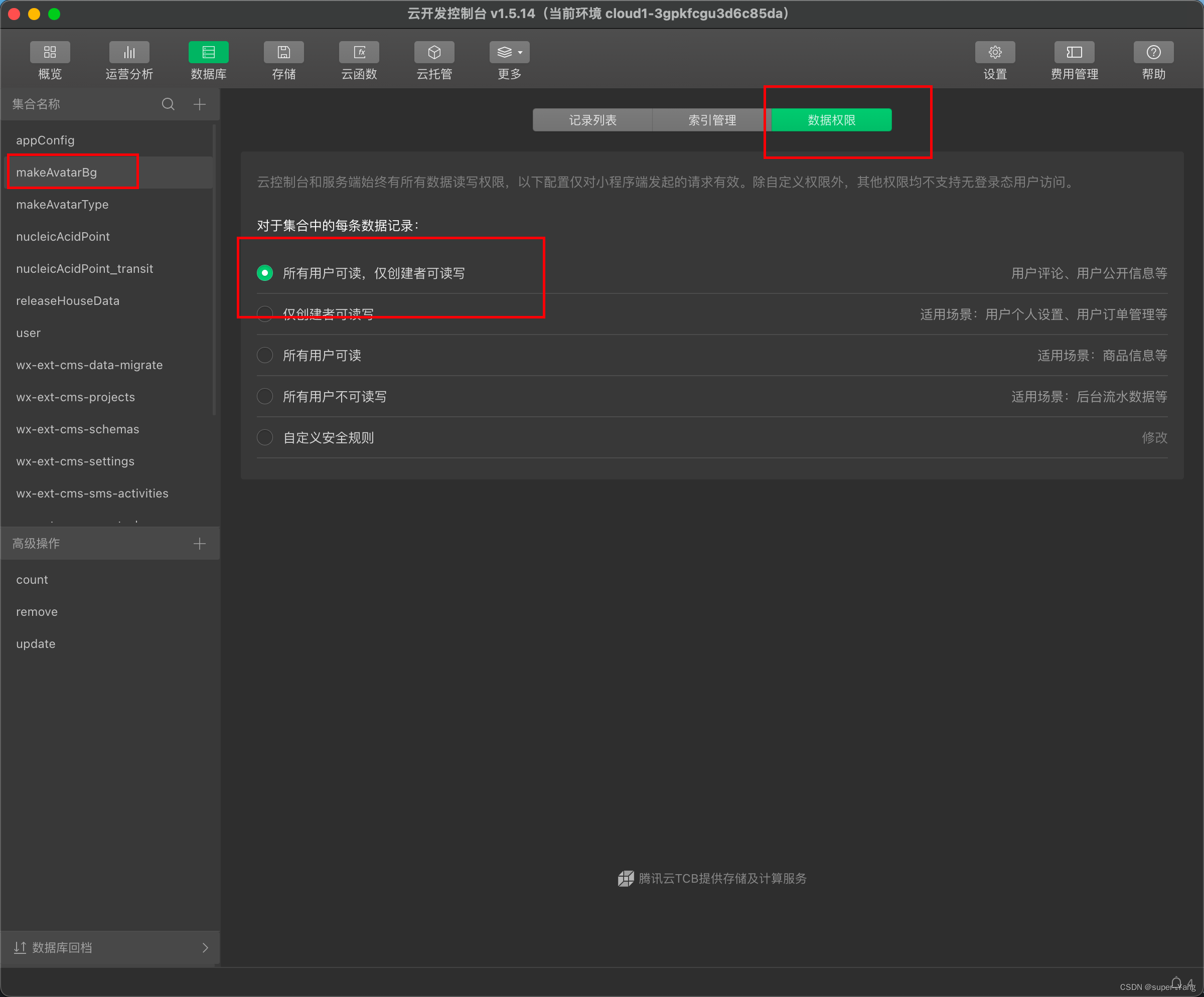Select 仅创建者可读写 radio button
Image resolution: width=1204 pixels, height=997 pixels.
pos(265,314)
